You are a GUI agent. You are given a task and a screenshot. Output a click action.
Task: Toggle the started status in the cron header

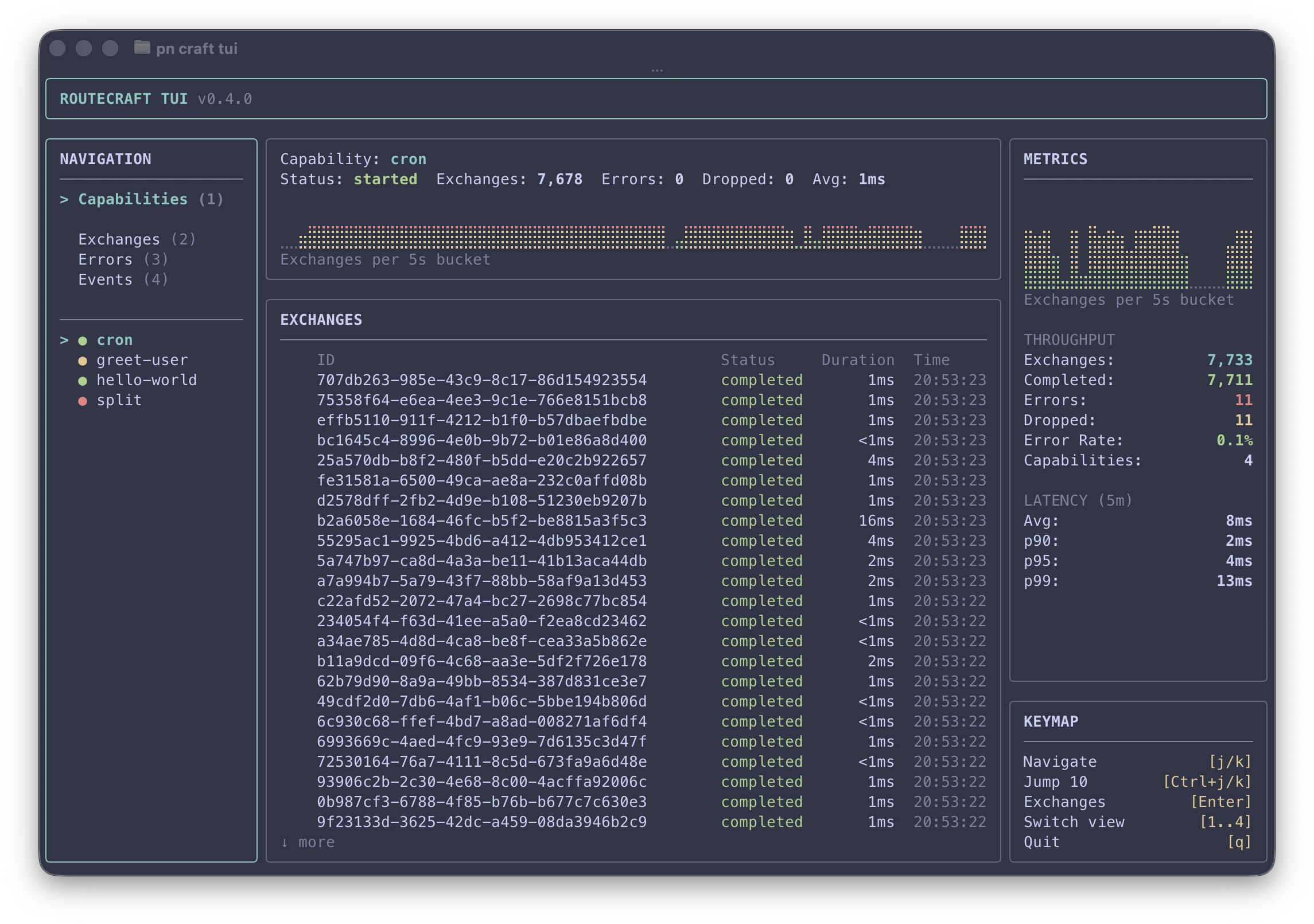386,179
